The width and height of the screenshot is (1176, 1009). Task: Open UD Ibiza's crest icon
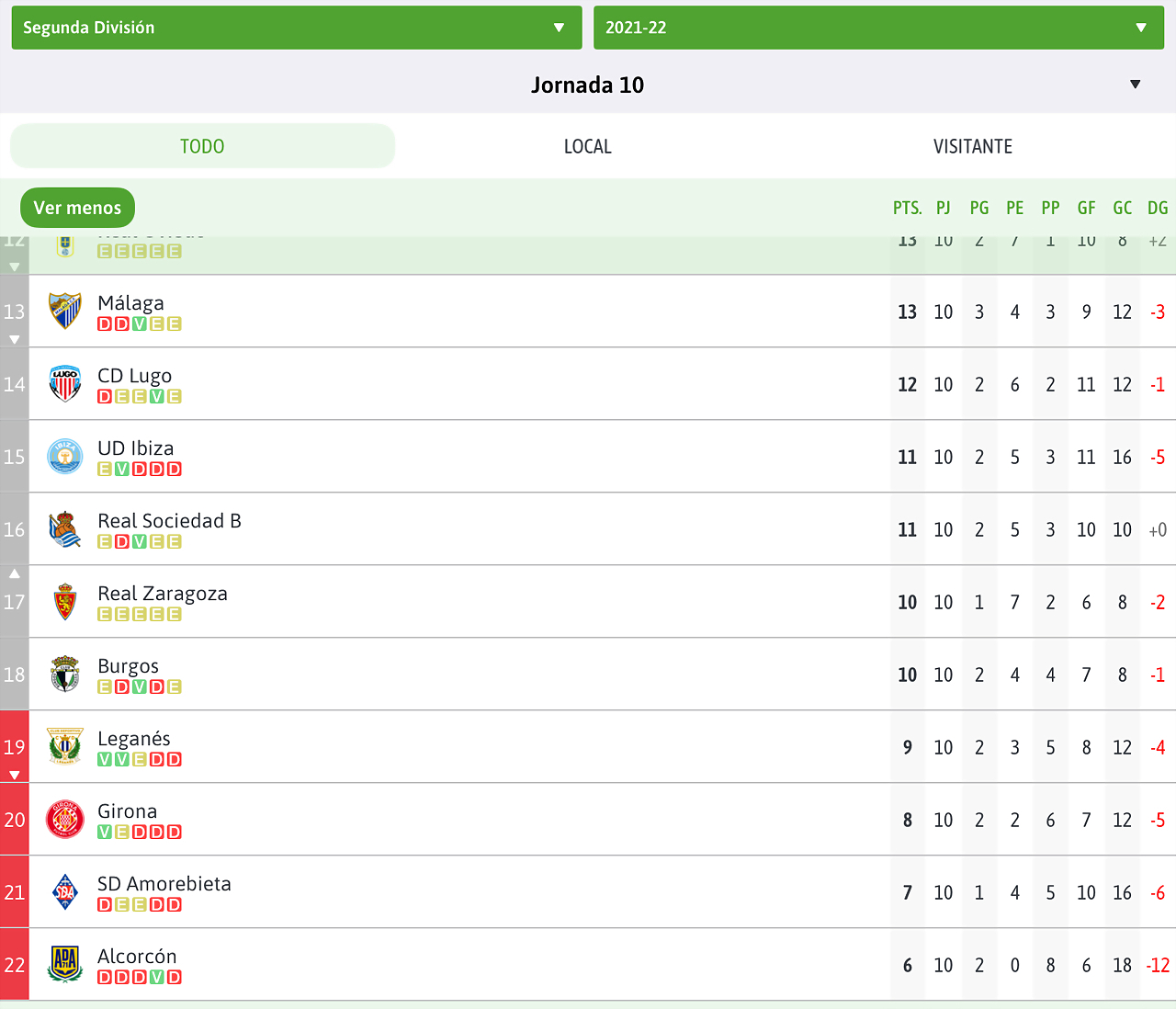[65, 456]
